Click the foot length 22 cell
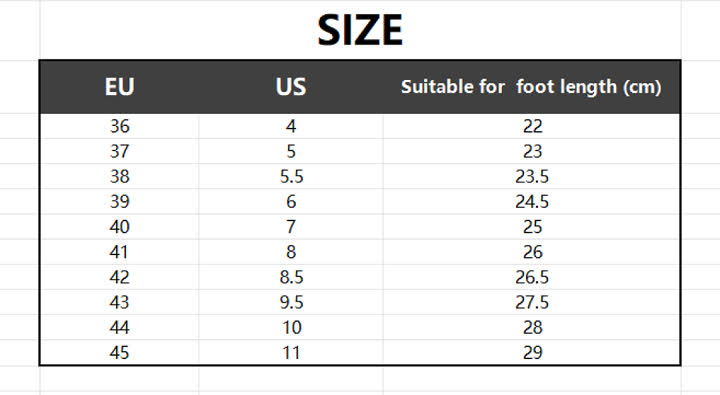Viewport: 720px width, 395px height. 532,126
